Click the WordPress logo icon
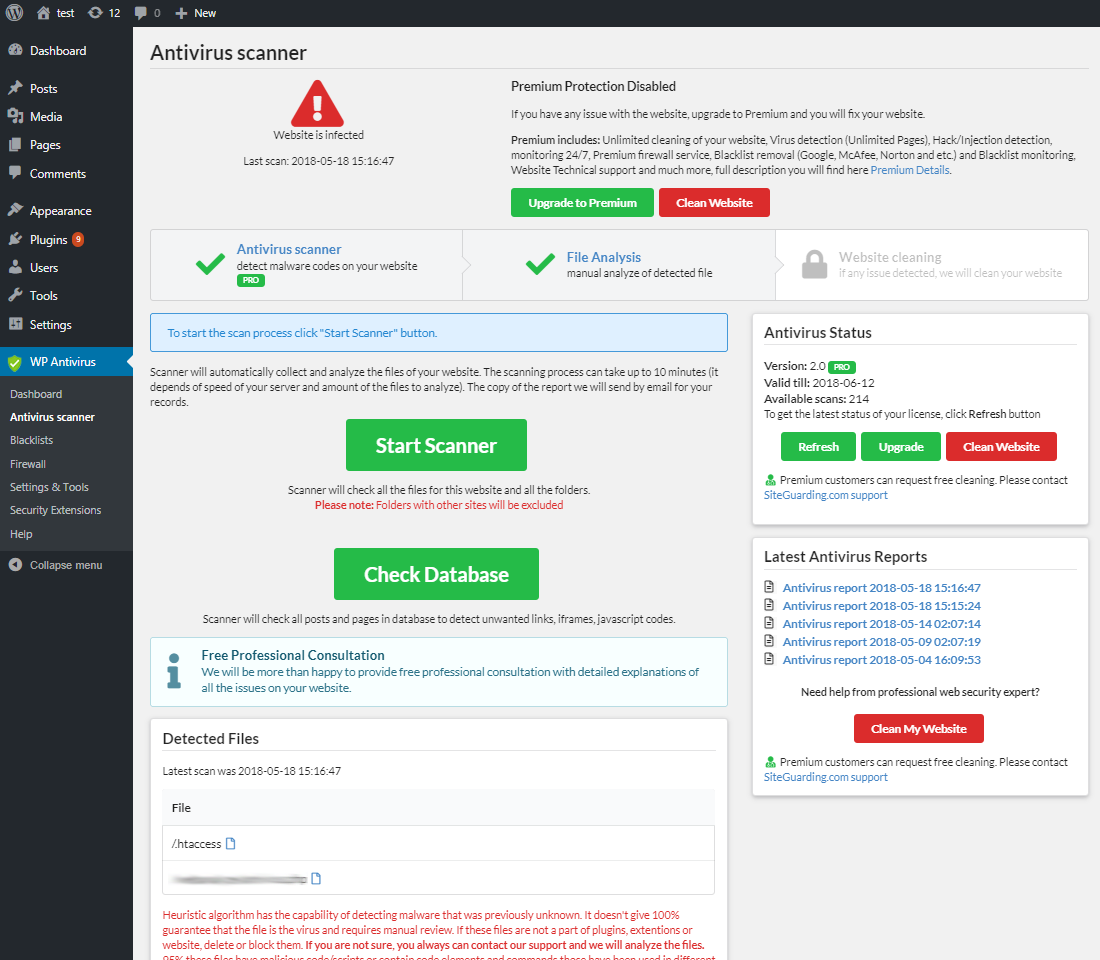 pyautogui.click(x=13, y=13)
